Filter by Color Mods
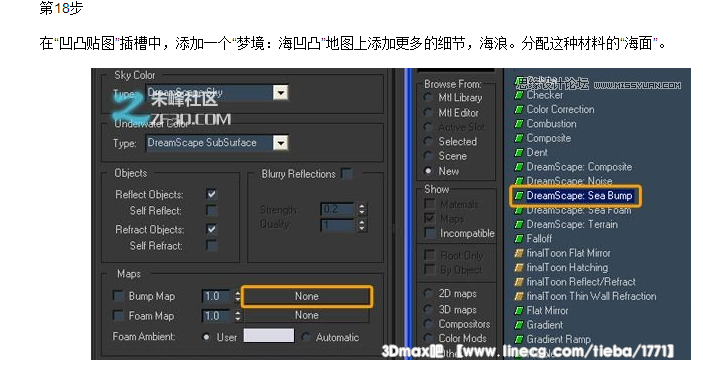The image size is (703, 368). coord(428,338)
